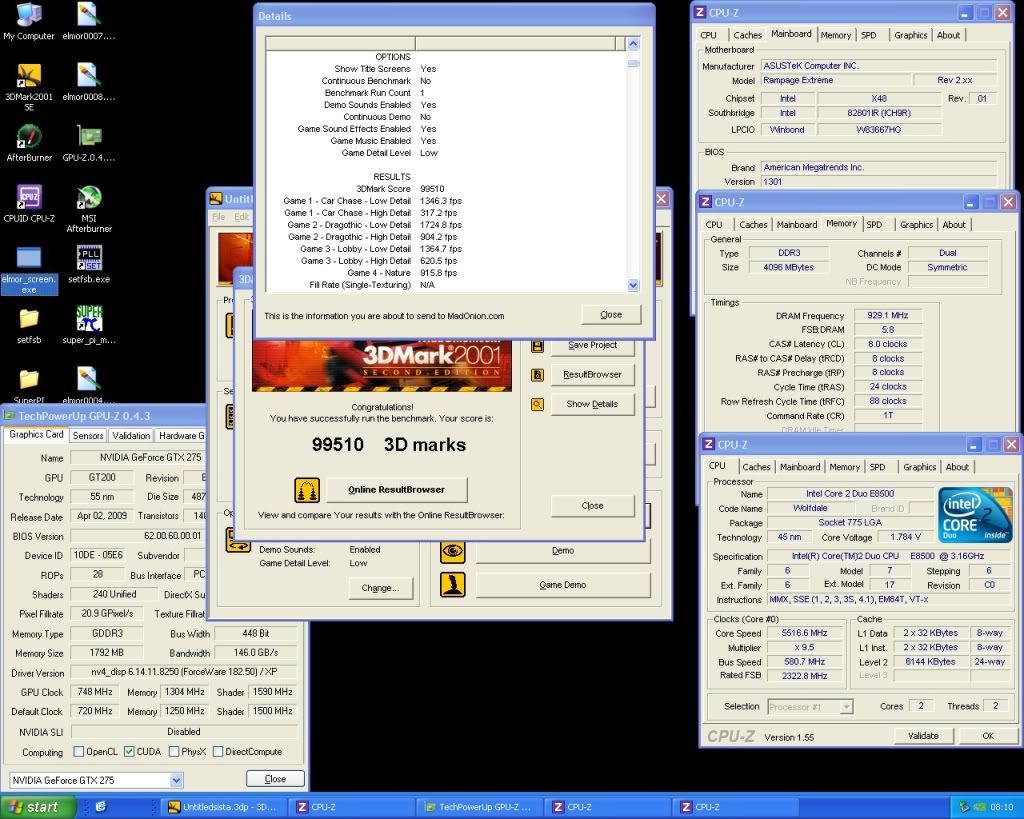Viewport: 1024px width, 819px height.
Task: Open the GPU-Z.0.4 desktop icon
Action: 89,138
